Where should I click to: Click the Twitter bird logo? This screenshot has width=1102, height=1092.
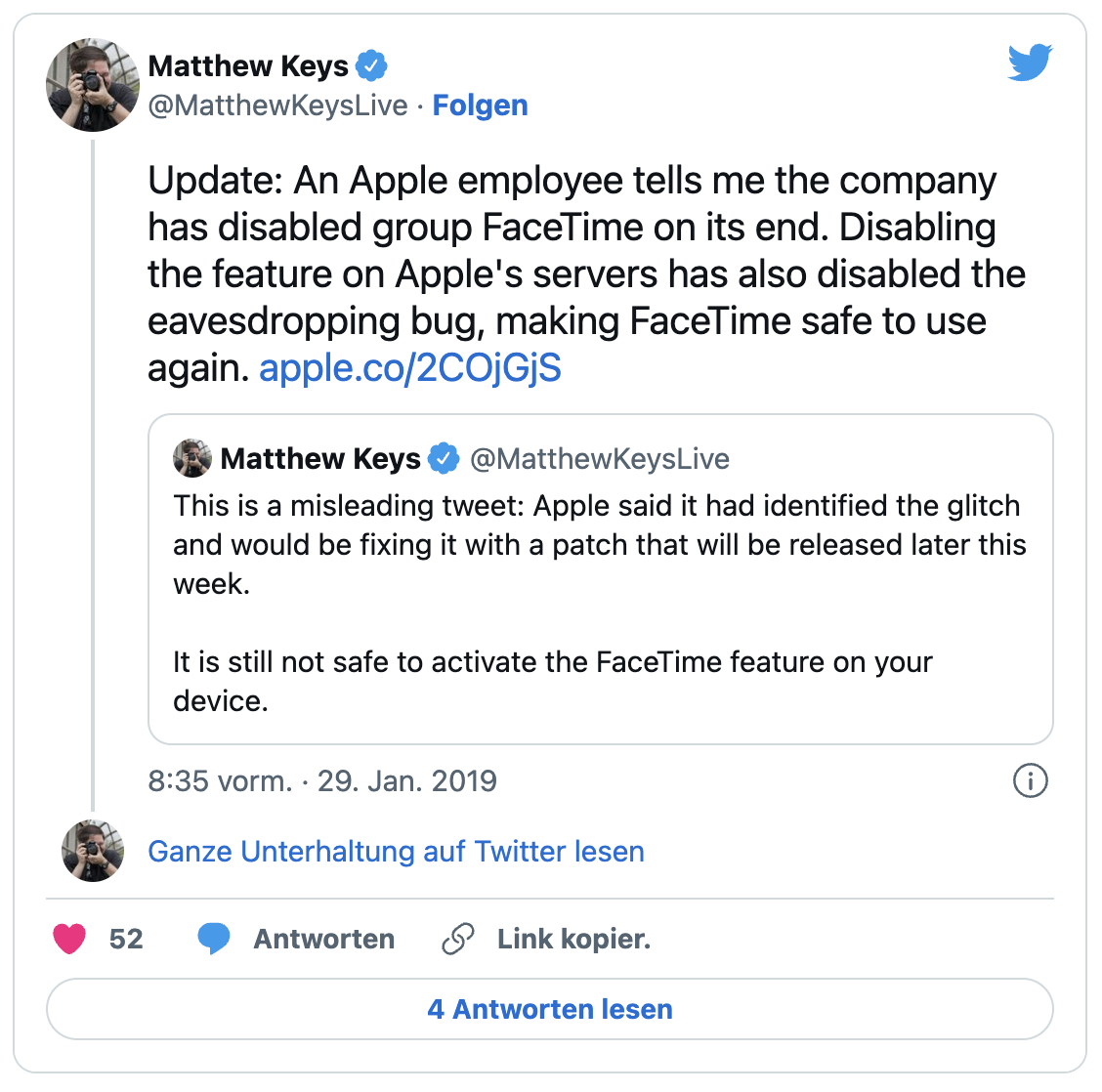[x=1030, y=63]
